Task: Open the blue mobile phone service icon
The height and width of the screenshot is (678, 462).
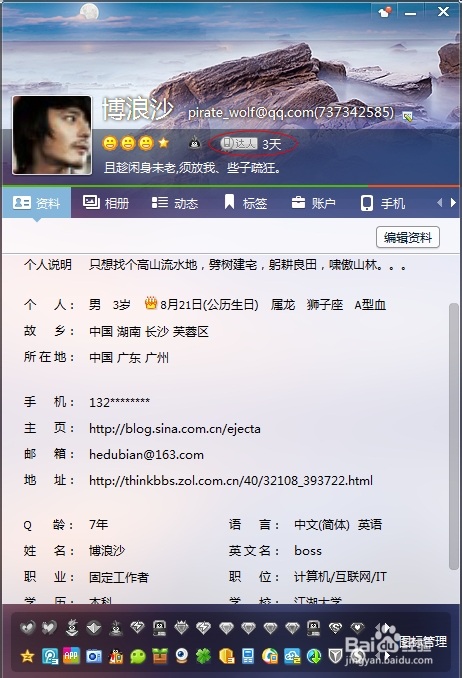Action: [x=248, y=656]
